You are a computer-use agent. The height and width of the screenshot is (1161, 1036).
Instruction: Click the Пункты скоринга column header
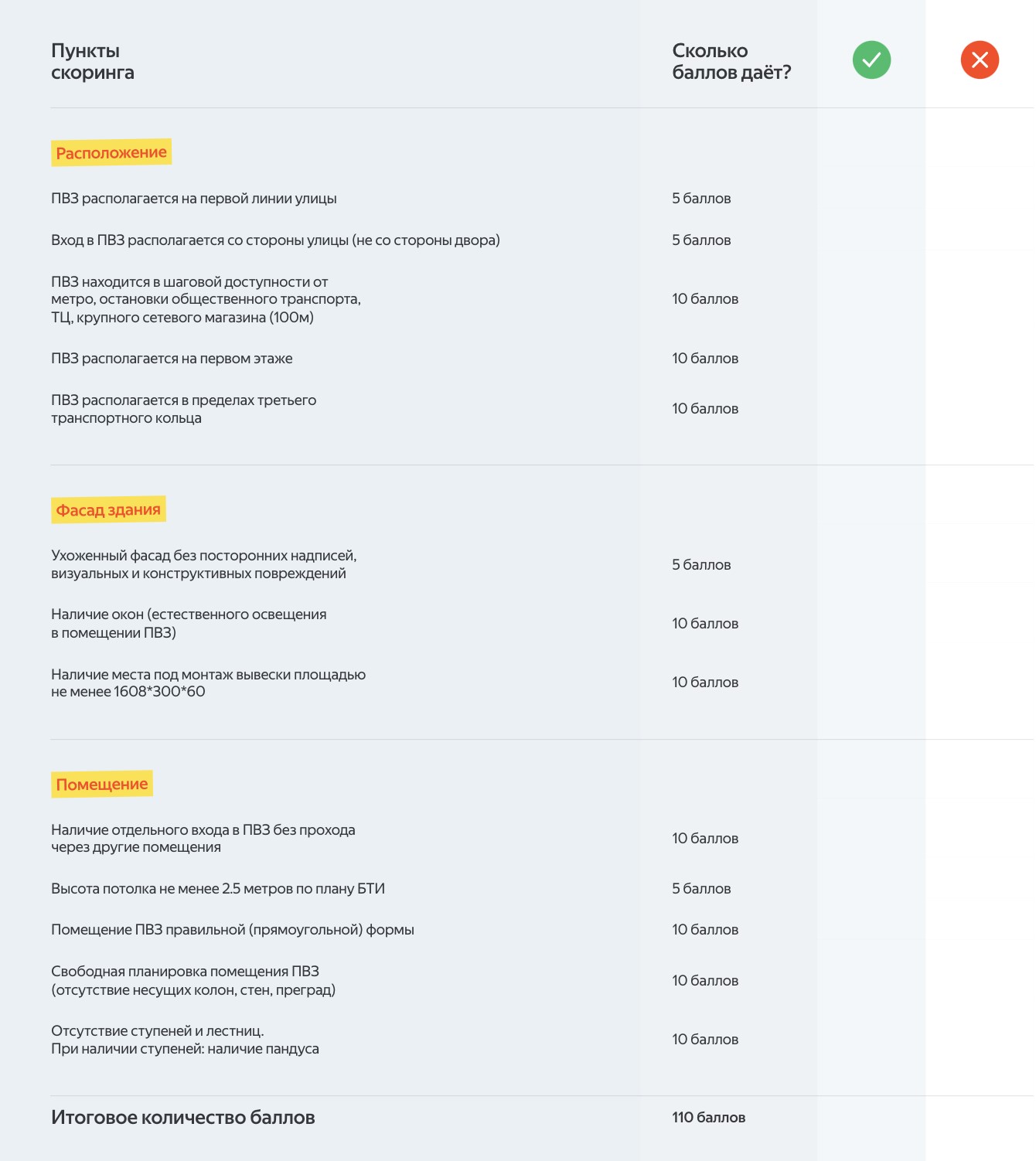(93, 62)
